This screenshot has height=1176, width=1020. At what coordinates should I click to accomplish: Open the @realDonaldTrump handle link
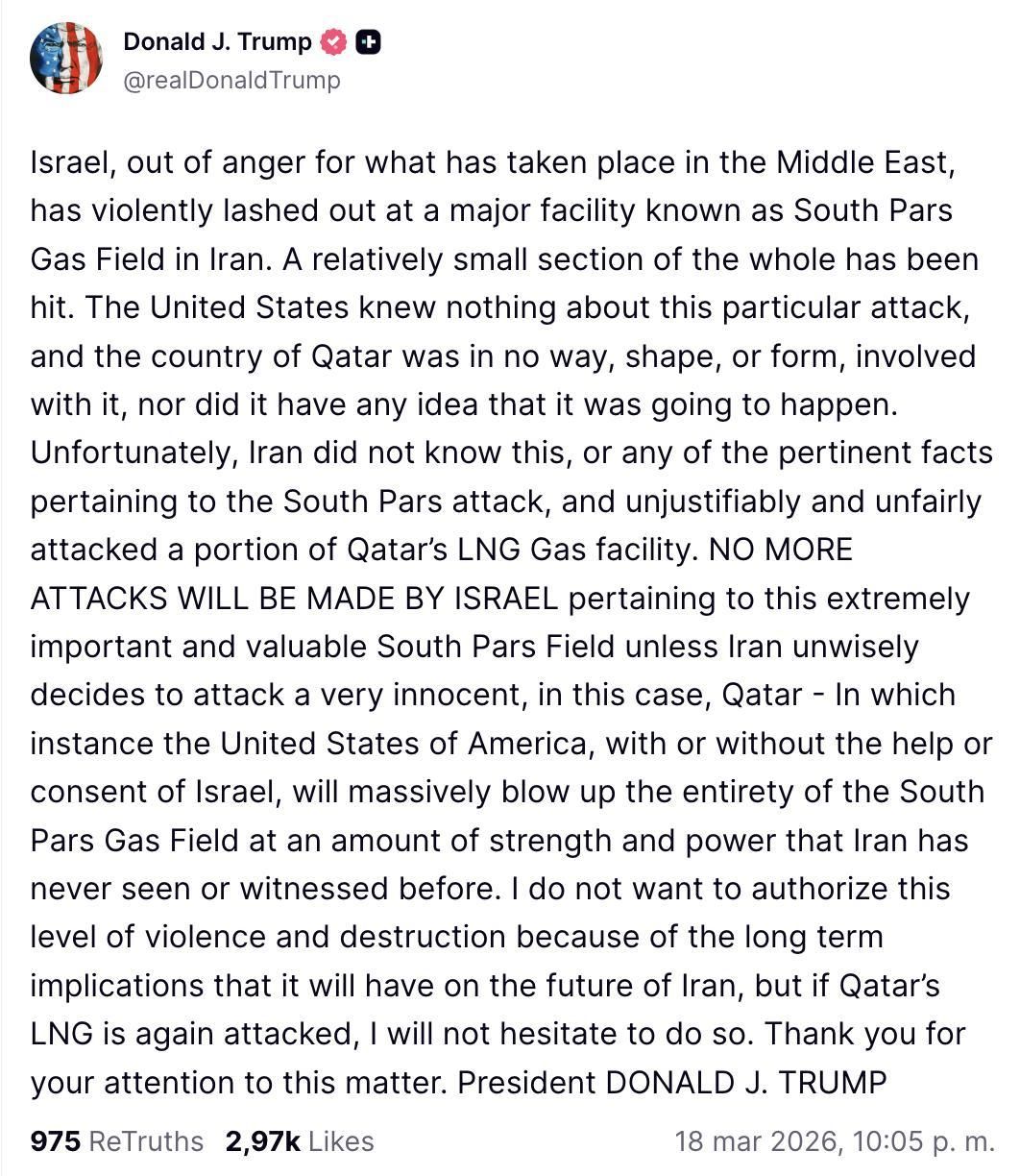231,81
